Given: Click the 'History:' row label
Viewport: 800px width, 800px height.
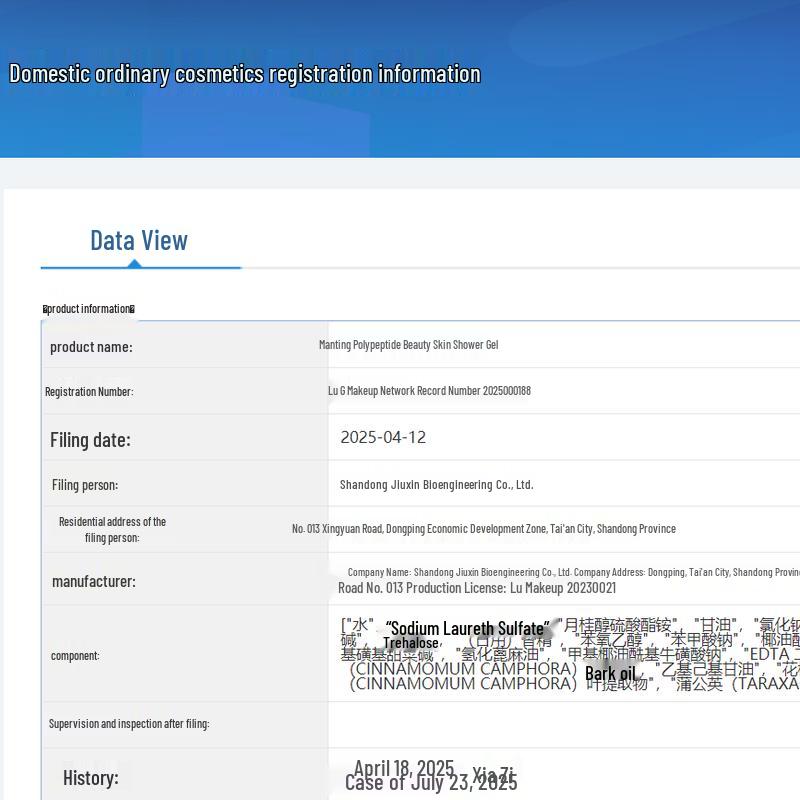Looking at the screenshot, I should [x=90, y=778].
